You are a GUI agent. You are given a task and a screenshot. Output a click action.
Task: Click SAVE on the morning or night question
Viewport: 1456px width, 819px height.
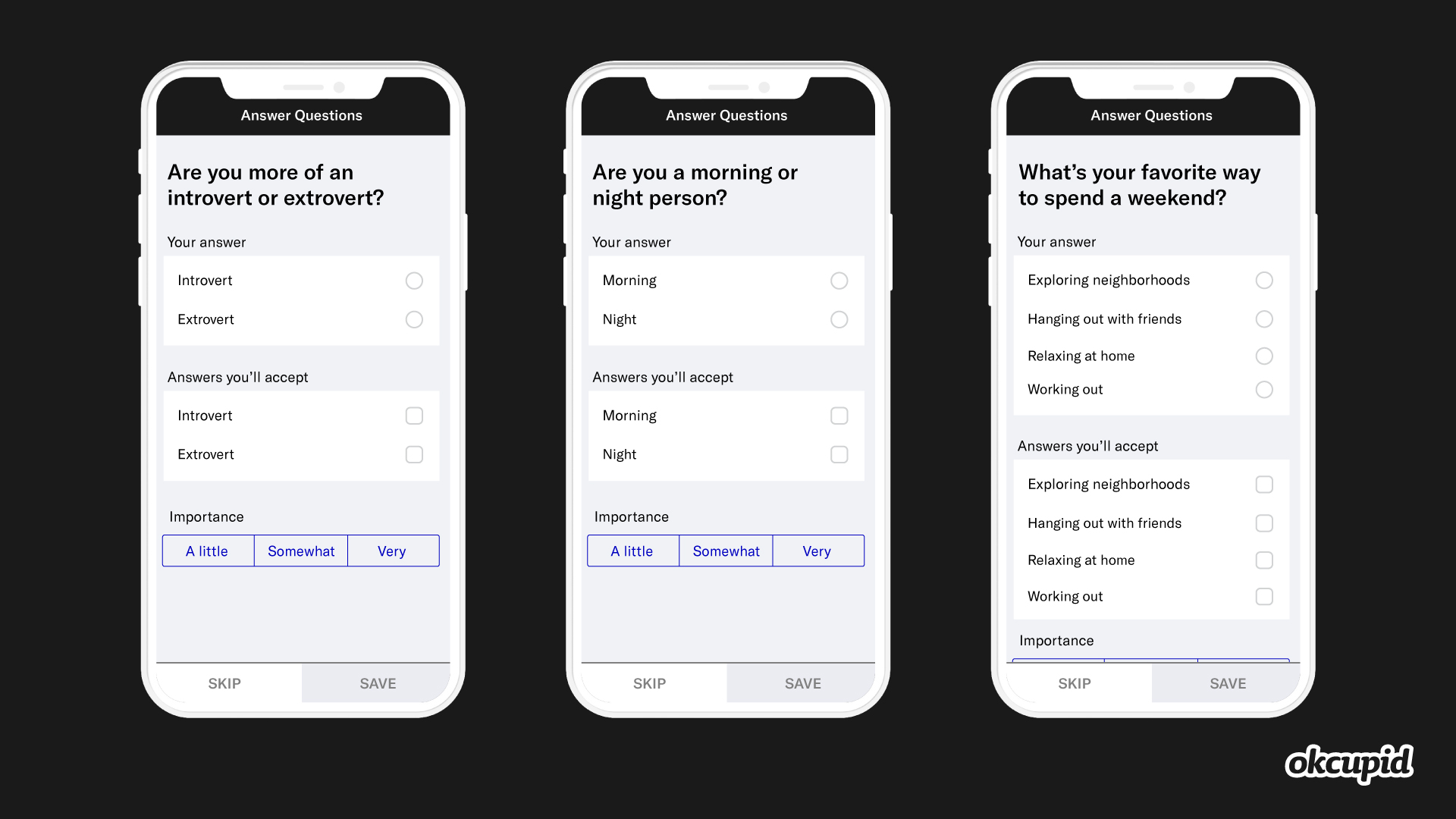tap(802, 683)
